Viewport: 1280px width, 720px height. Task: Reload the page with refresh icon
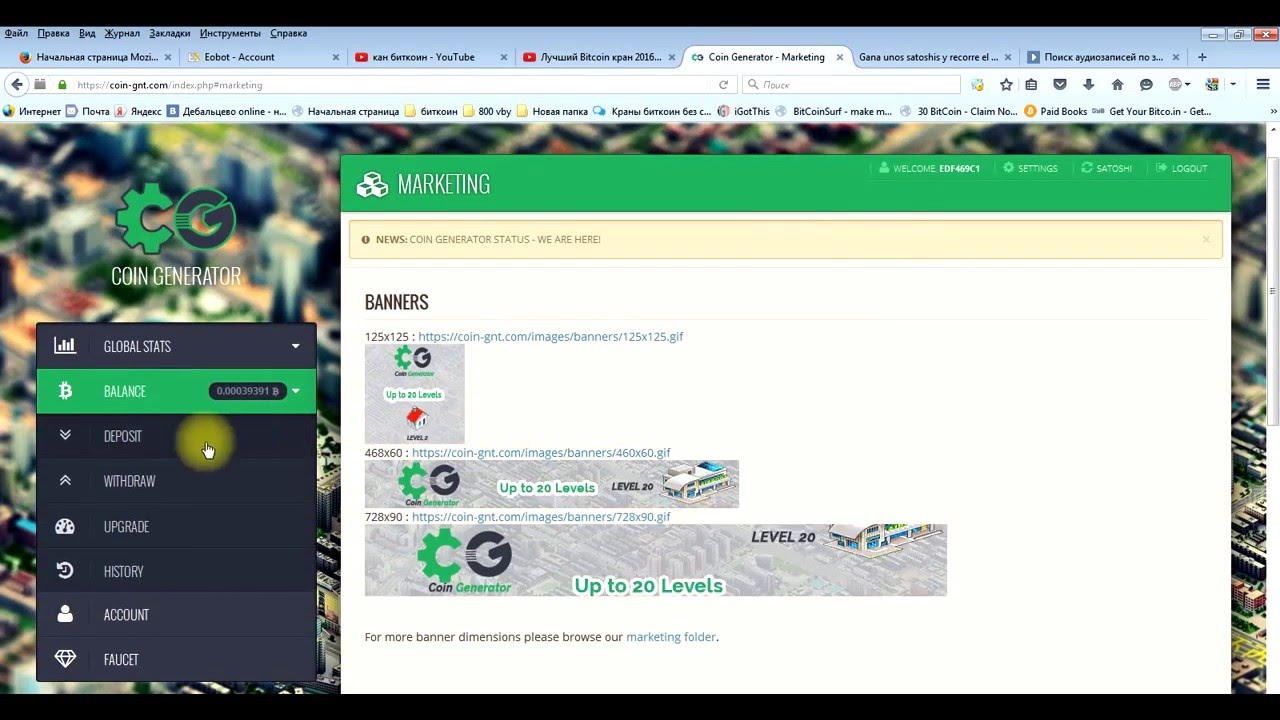[723, 85]
